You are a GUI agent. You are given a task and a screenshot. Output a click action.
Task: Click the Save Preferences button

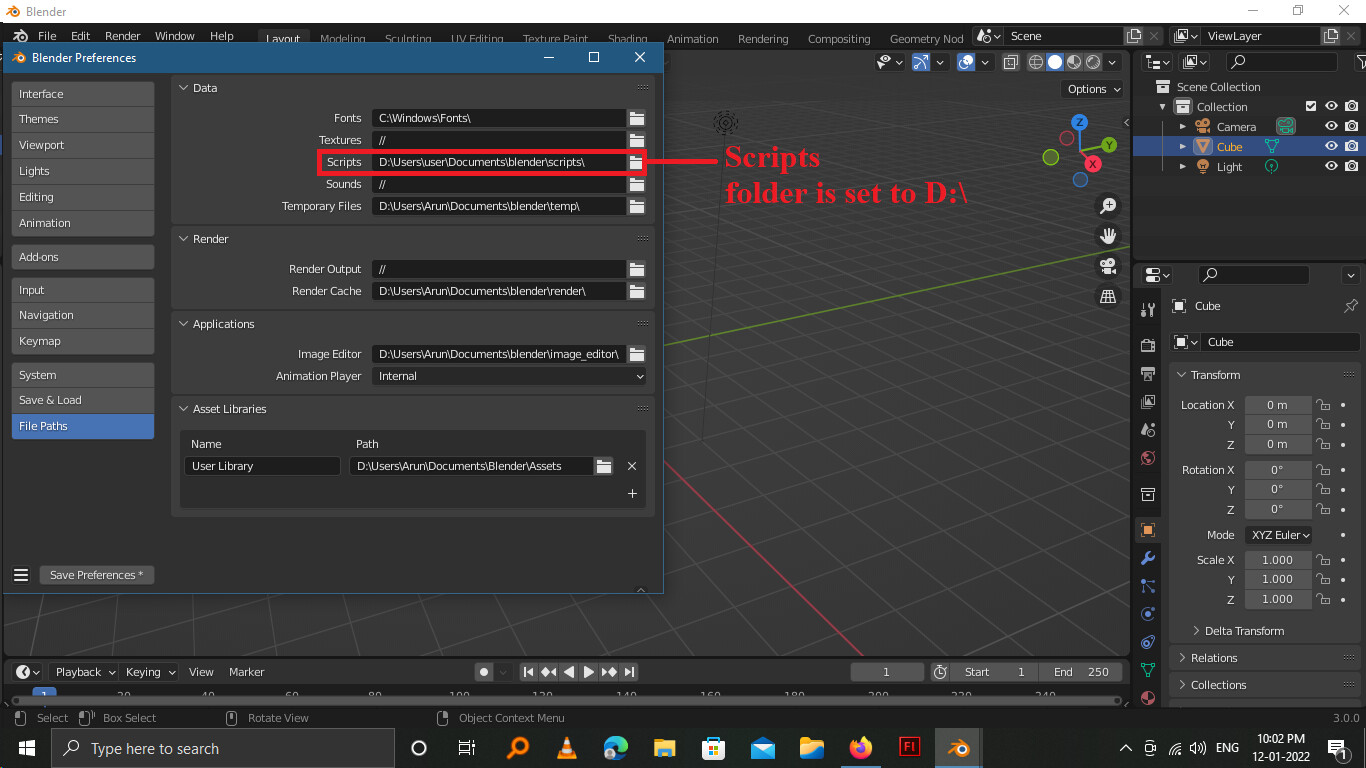click(96, 574)
